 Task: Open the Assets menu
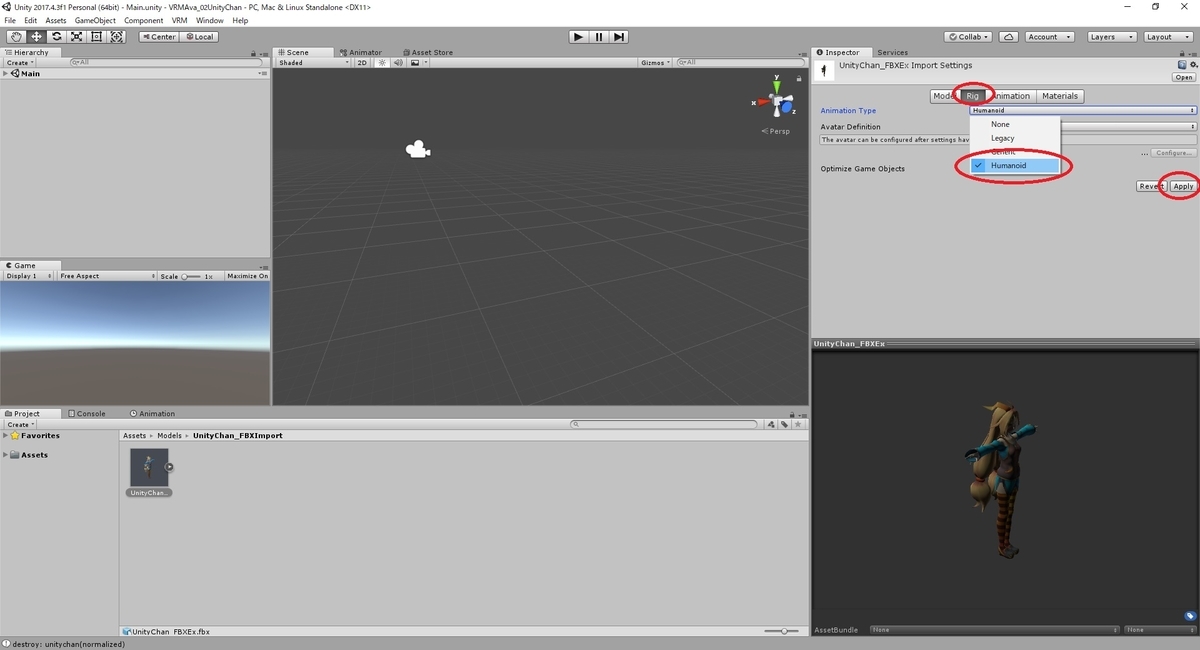[x=56, y=20]
